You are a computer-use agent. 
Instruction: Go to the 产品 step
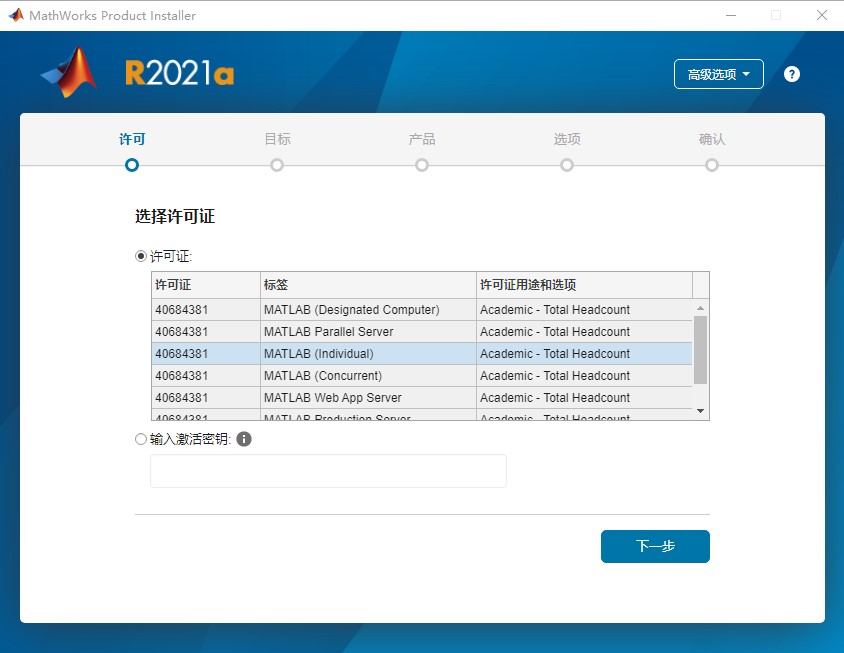coord(422,164)
